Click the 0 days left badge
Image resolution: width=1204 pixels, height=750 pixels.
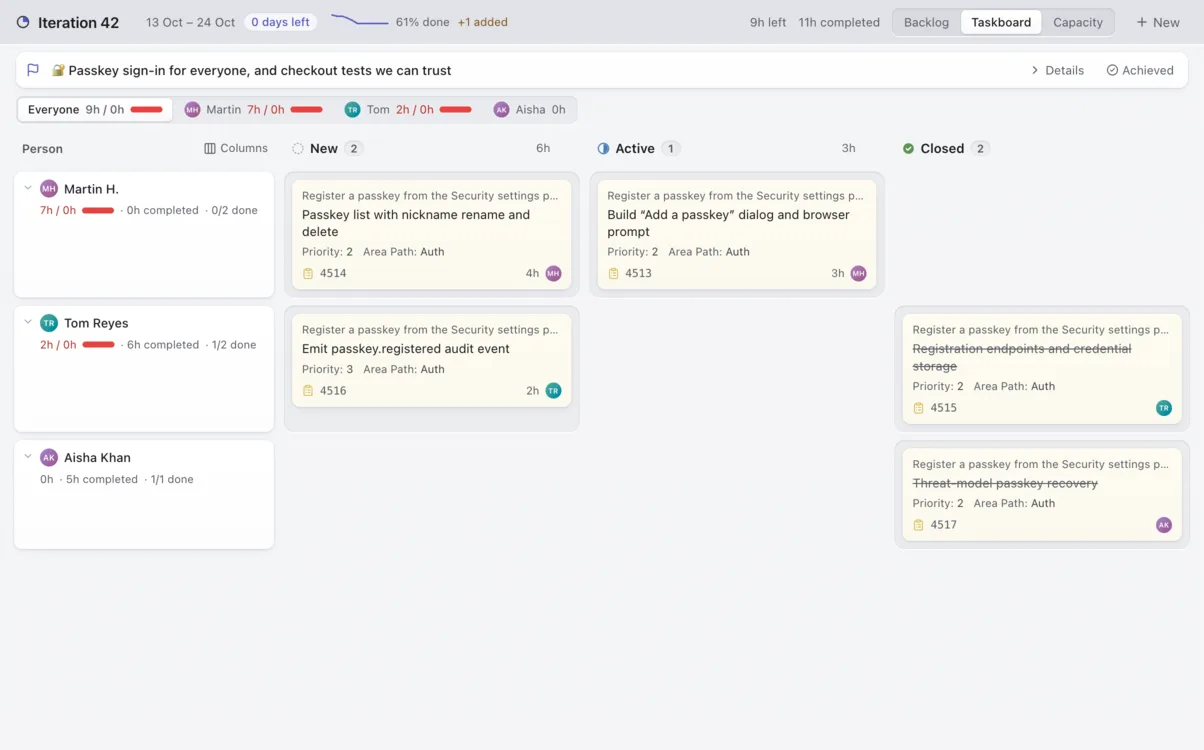coord(281,22)
